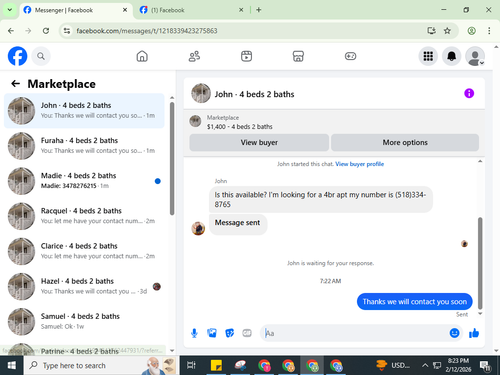Screen dimensions: 500x375
Task: Switch to the Messenger | Facebook tab
Action: [x=75, y=10]
